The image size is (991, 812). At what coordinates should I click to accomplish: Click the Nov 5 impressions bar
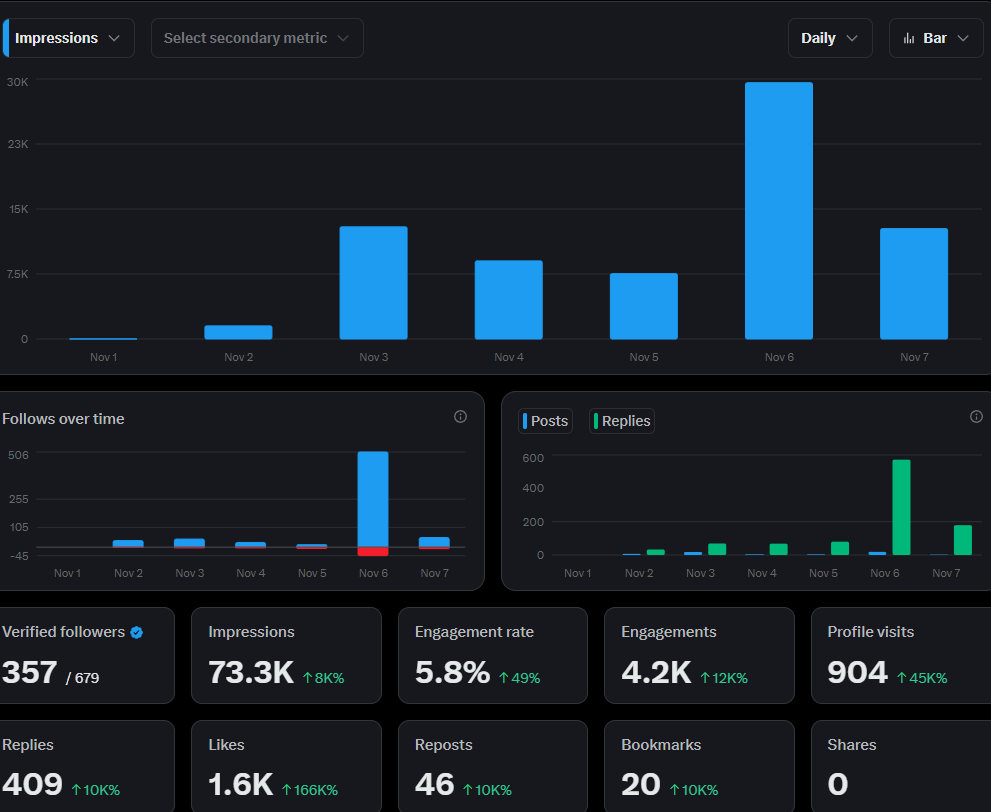point(643,306)
